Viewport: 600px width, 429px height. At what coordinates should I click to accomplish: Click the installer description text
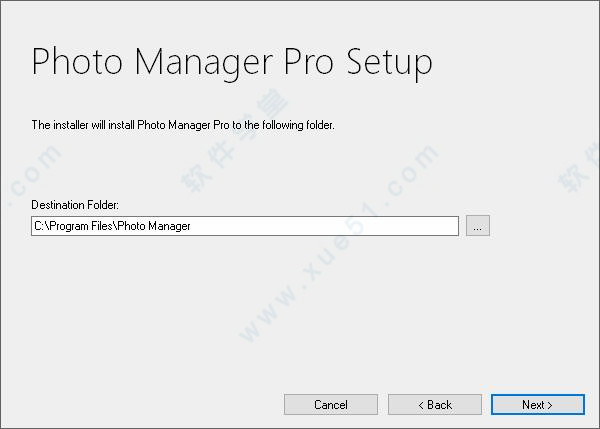[x=183, y=125]
